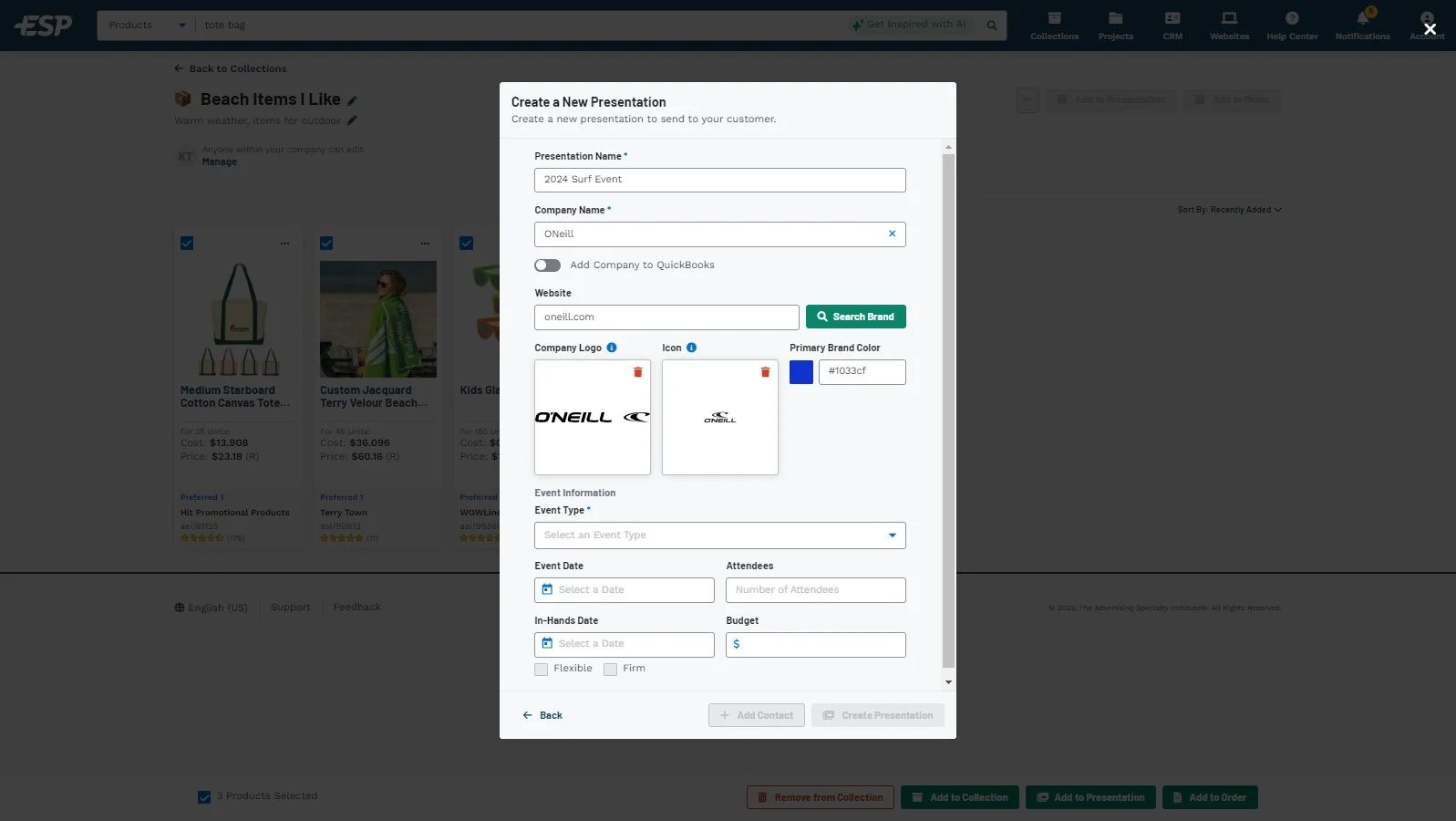
Task: Toggle the 3 Products Selected checkbox
Action: click(204, 797)
